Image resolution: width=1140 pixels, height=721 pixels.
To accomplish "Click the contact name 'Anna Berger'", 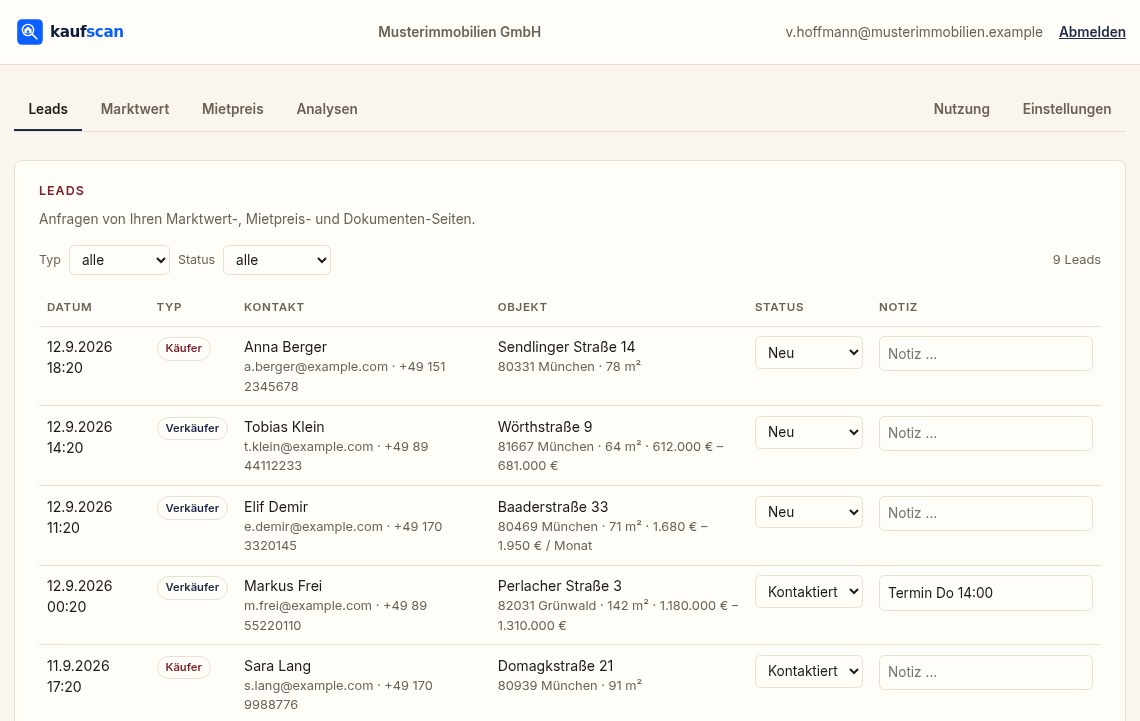I will tap(285, 347).
